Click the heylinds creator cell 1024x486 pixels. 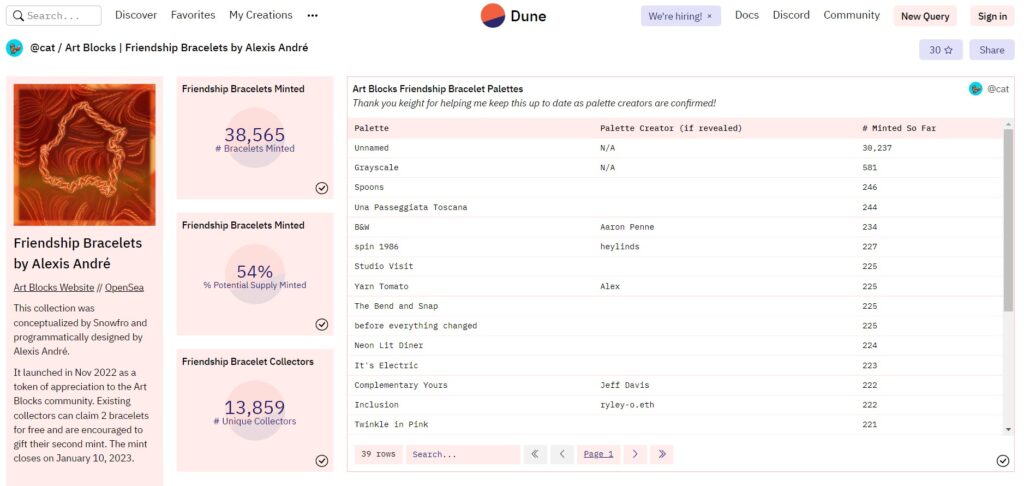pos(620,247)
